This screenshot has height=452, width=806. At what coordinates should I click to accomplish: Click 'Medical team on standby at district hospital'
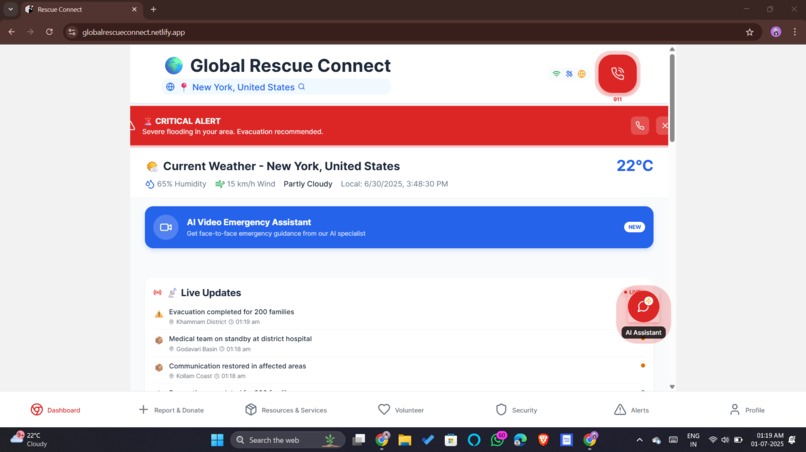[x=240, y=339]
